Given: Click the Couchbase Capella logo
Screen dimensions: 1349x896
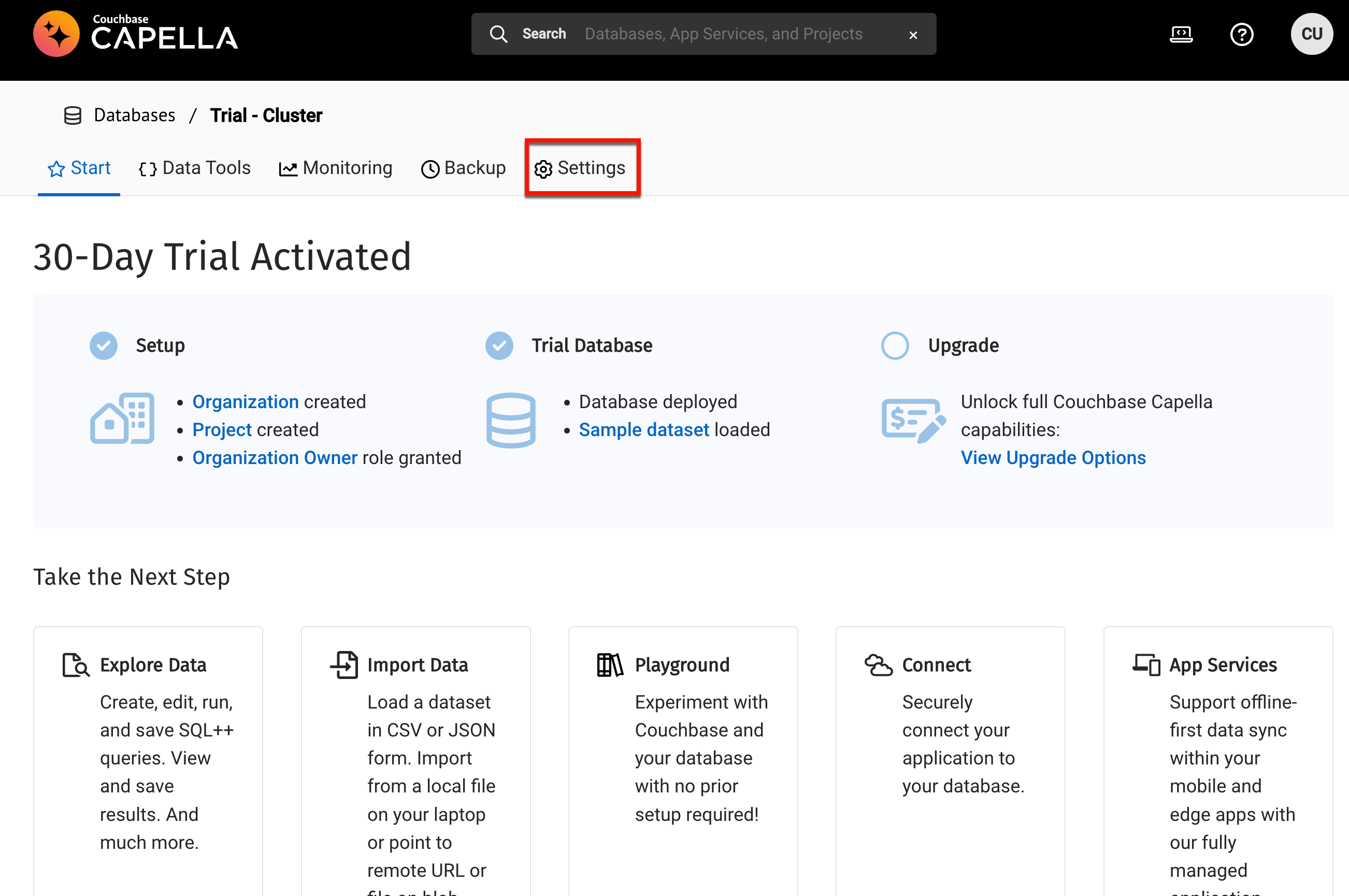Looking at the screenshot, I should pos(136,34).
